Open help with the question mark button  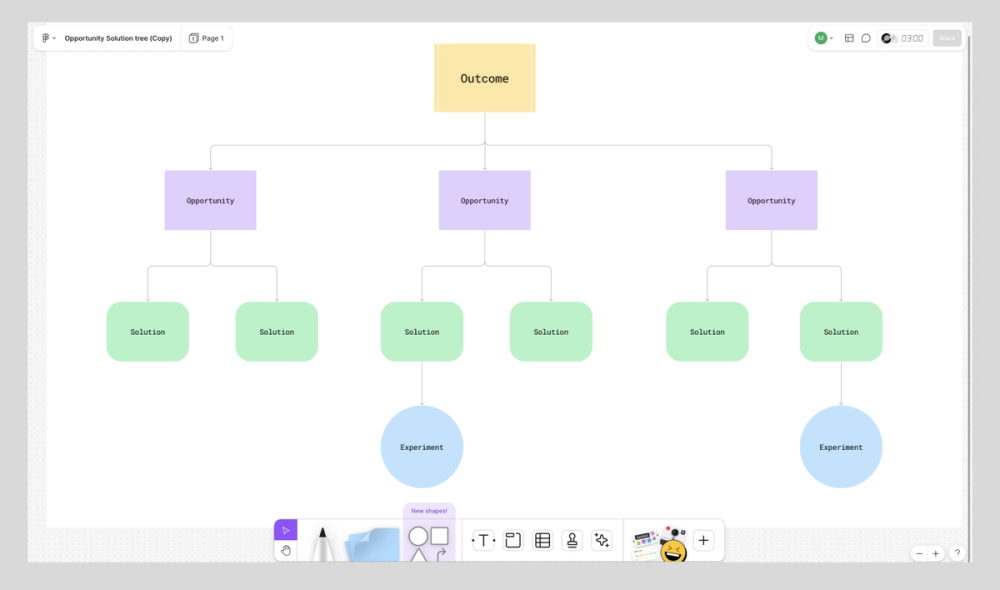(x=957, y=552)
